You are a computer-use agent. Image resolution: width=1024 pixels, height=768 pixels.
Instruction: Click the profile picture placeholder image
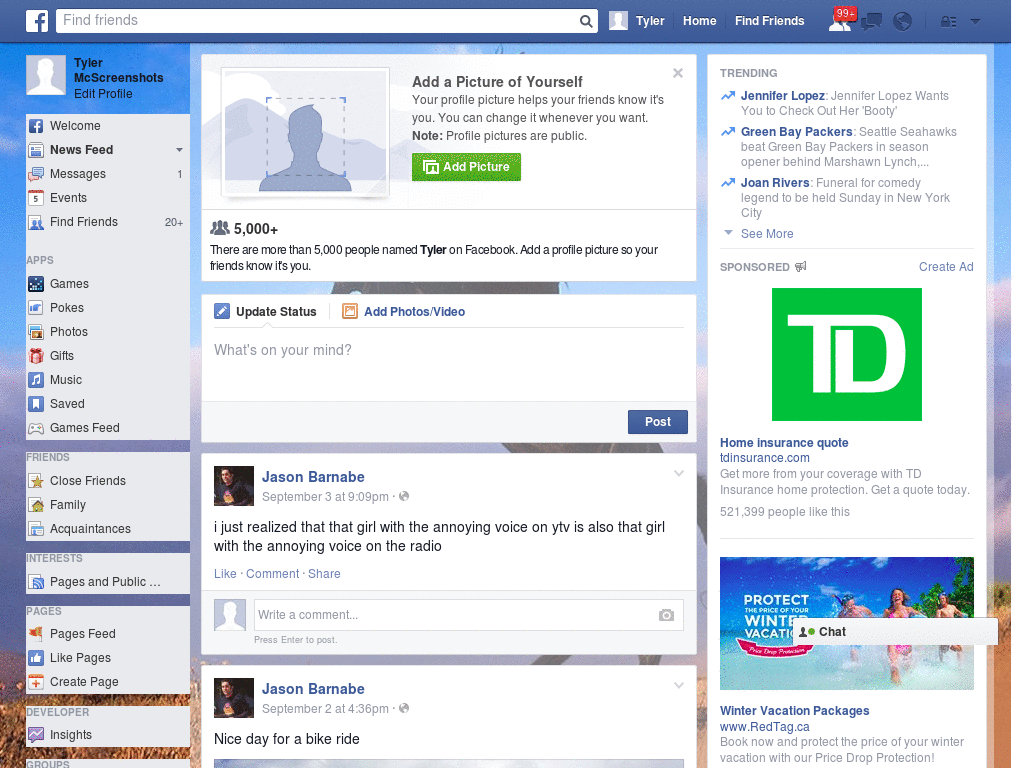306,132
